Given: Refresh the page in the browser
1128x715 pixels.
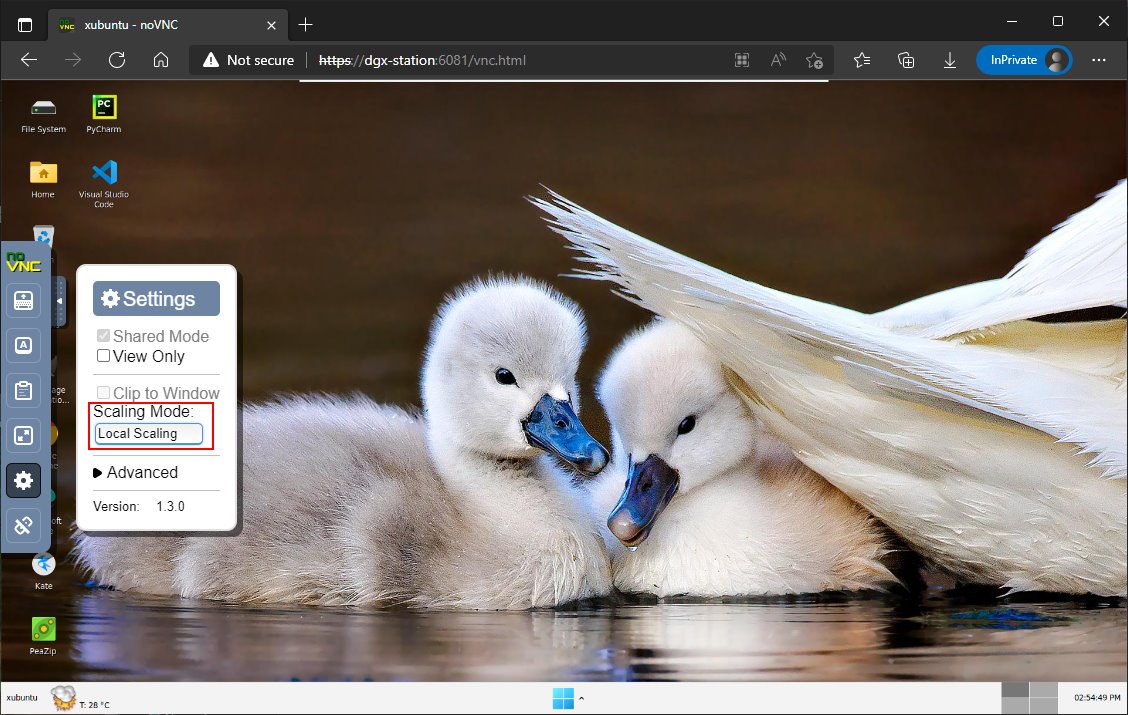Looking at the screenshot, I should 117,60.
